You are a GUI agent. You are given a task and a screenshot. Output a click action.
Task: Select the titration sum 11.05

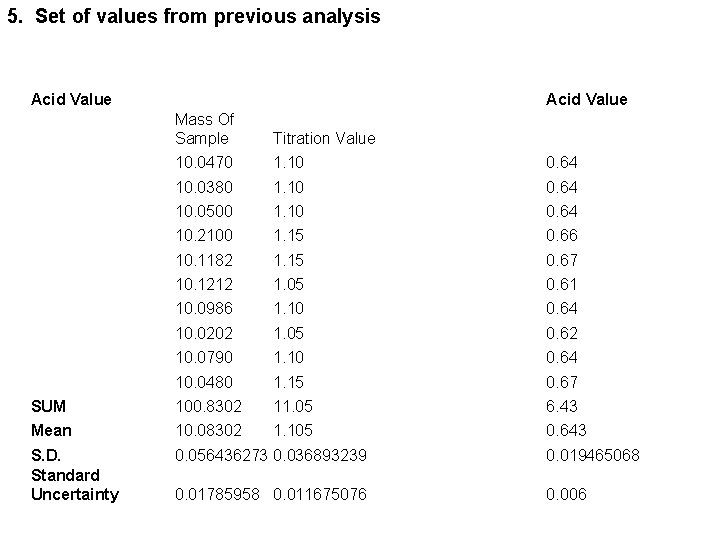pyautogui.click(x=293, y=406)
